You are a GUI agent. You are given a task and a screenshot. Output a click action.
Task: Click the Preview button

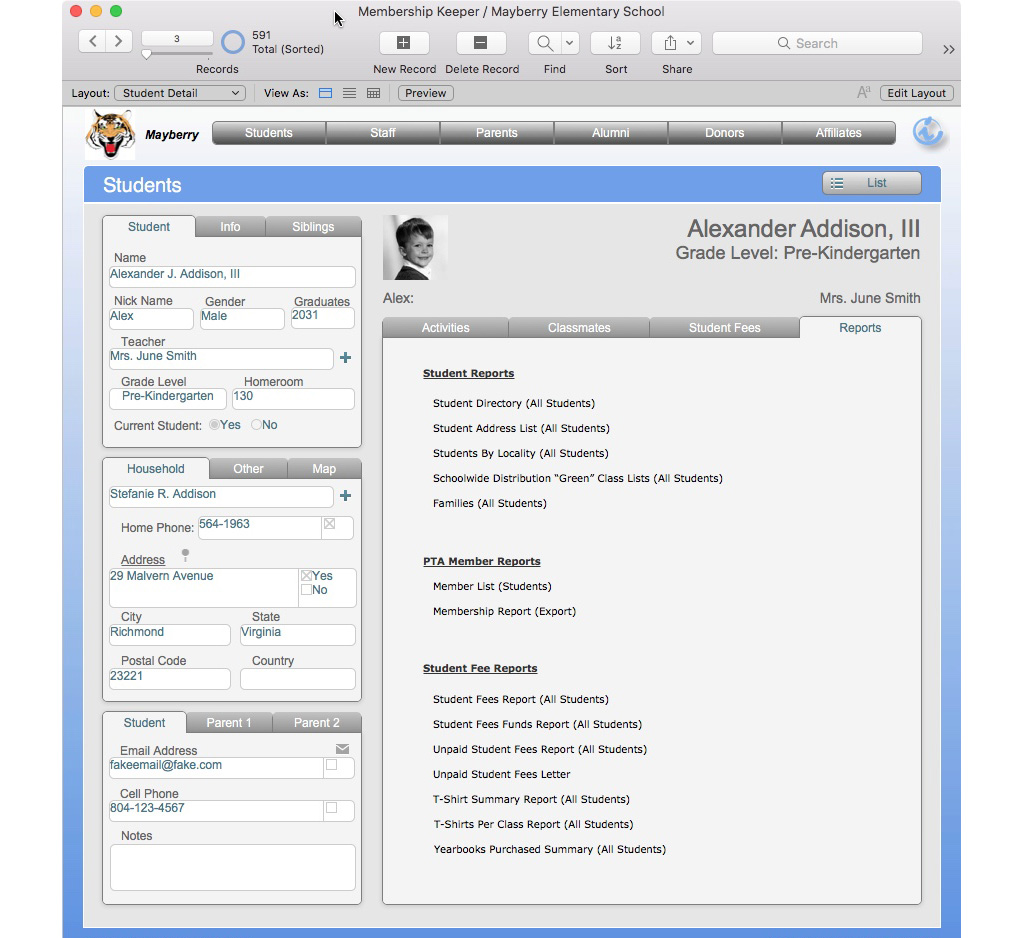[425, 93]
